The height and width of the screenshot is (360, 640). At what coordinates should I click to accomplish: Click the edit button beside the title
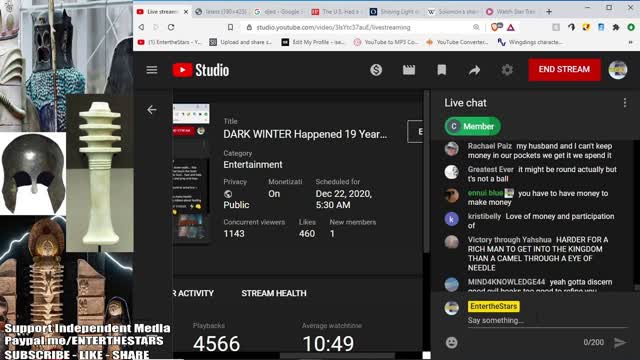tap(415, 131)
